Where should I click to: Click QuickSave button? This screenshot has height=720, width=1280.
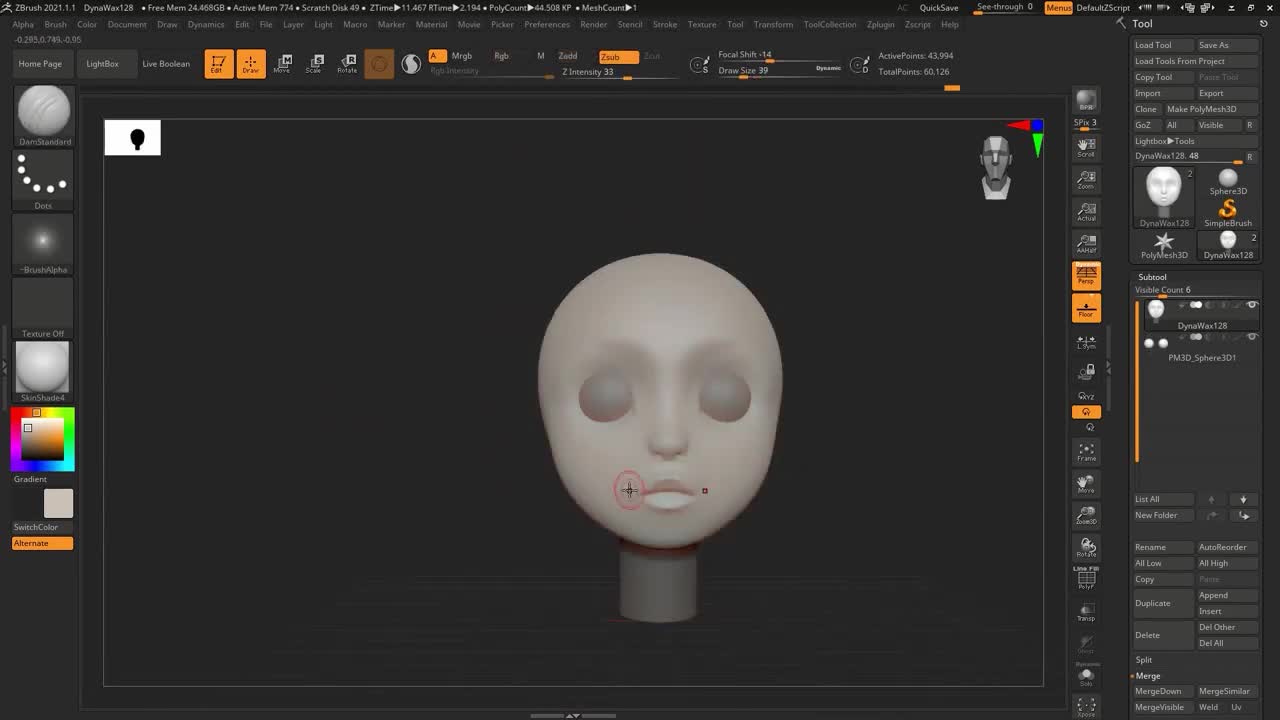(x=939, y=8)
